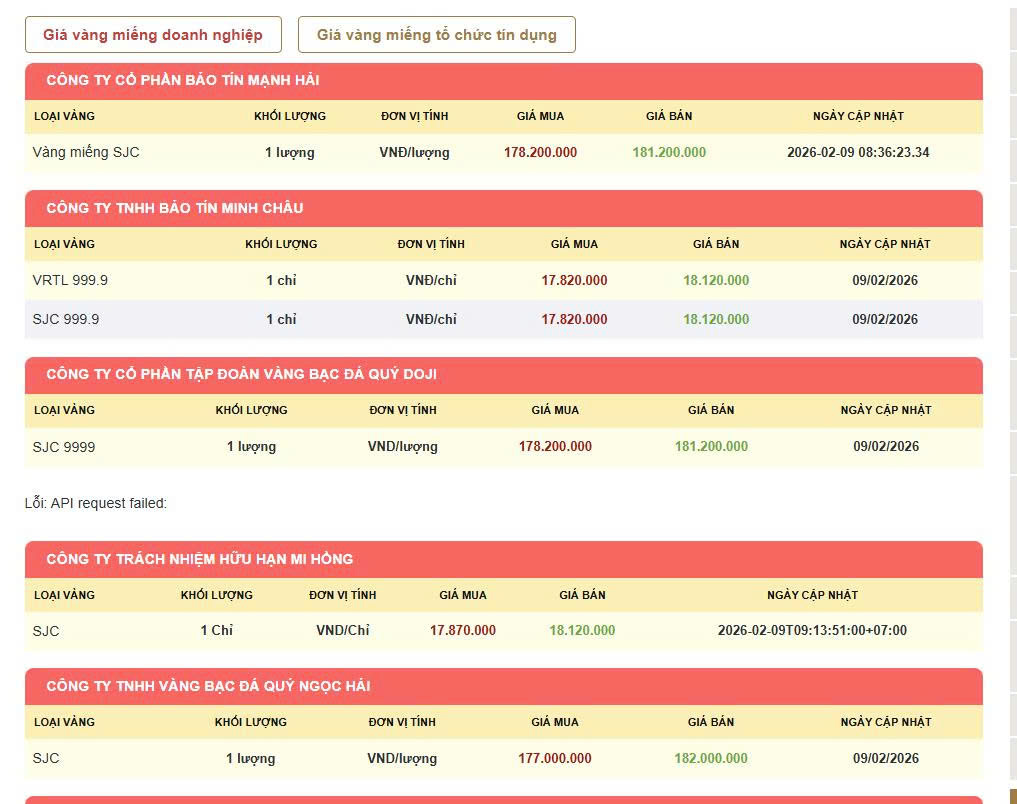Click Mi Hồng buy price 17.870.000
Viewport: 1017px width, 804px height.
click(x=462, y=630)
